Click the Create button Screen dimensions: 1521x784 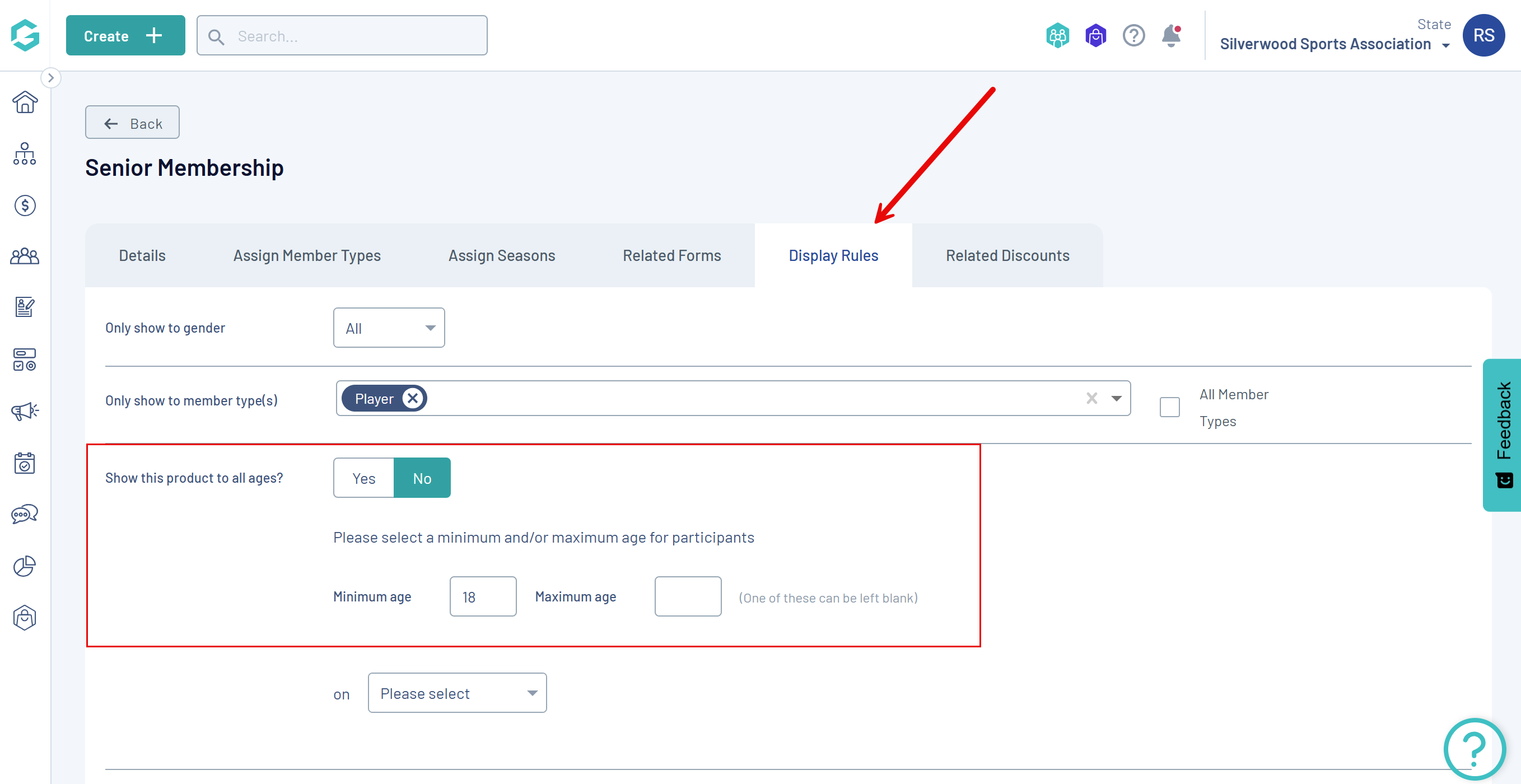coord(125,35)
